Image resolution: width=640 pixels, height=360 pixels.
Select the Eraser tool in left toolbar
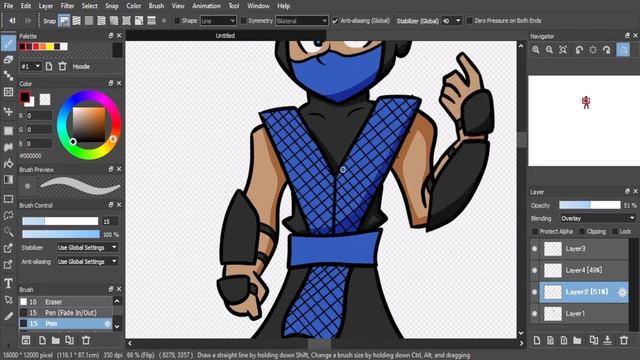coord(8,60)
